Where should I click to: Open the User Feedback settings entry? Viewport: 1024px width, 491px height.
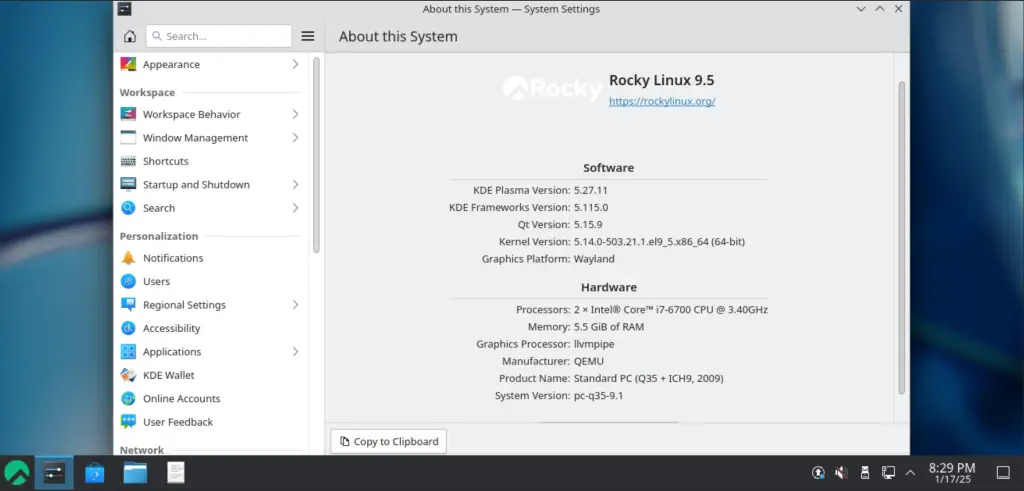210,422
